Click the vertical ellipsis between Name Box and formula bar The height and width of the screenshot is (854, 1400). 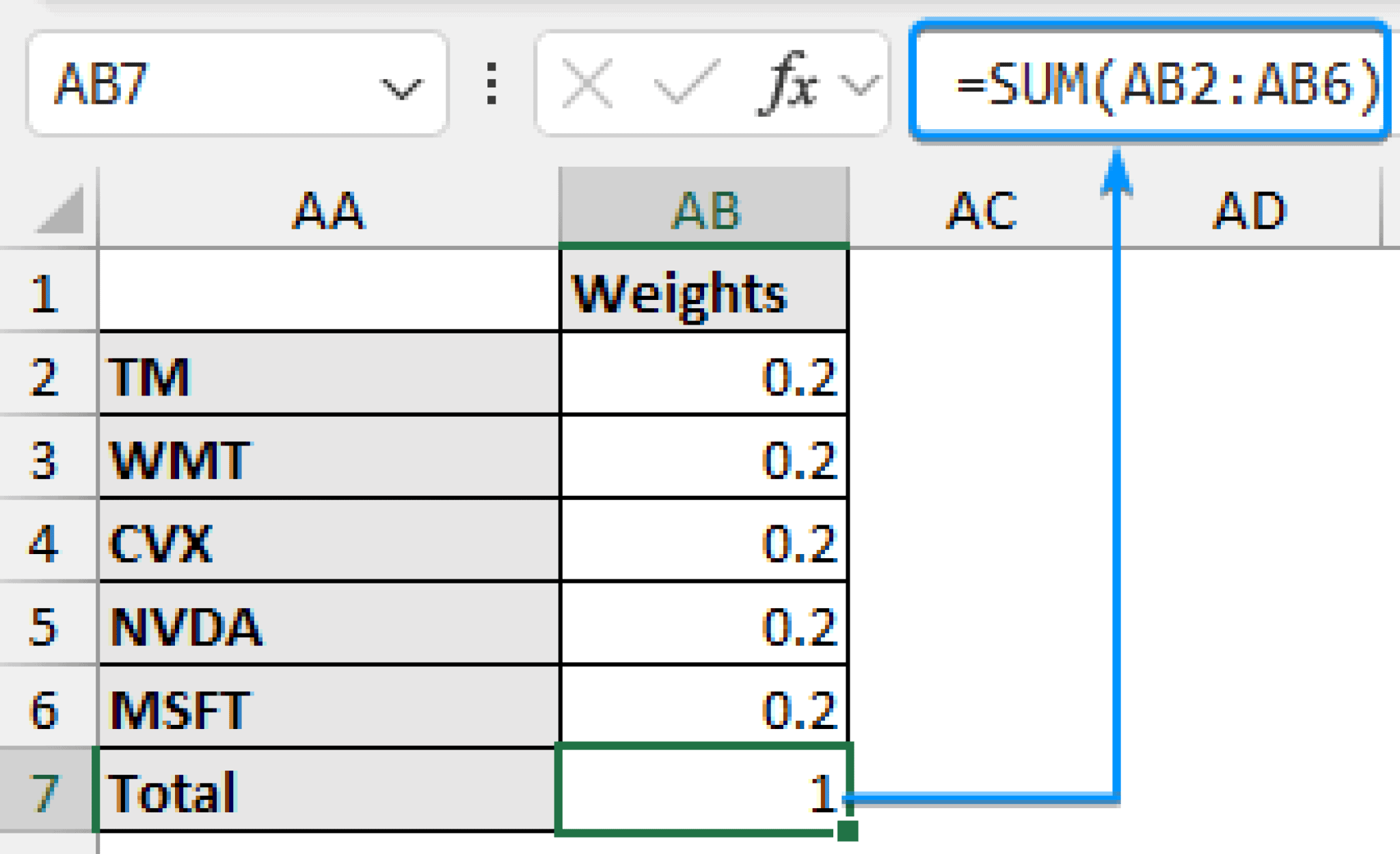(x=491, y=82)
